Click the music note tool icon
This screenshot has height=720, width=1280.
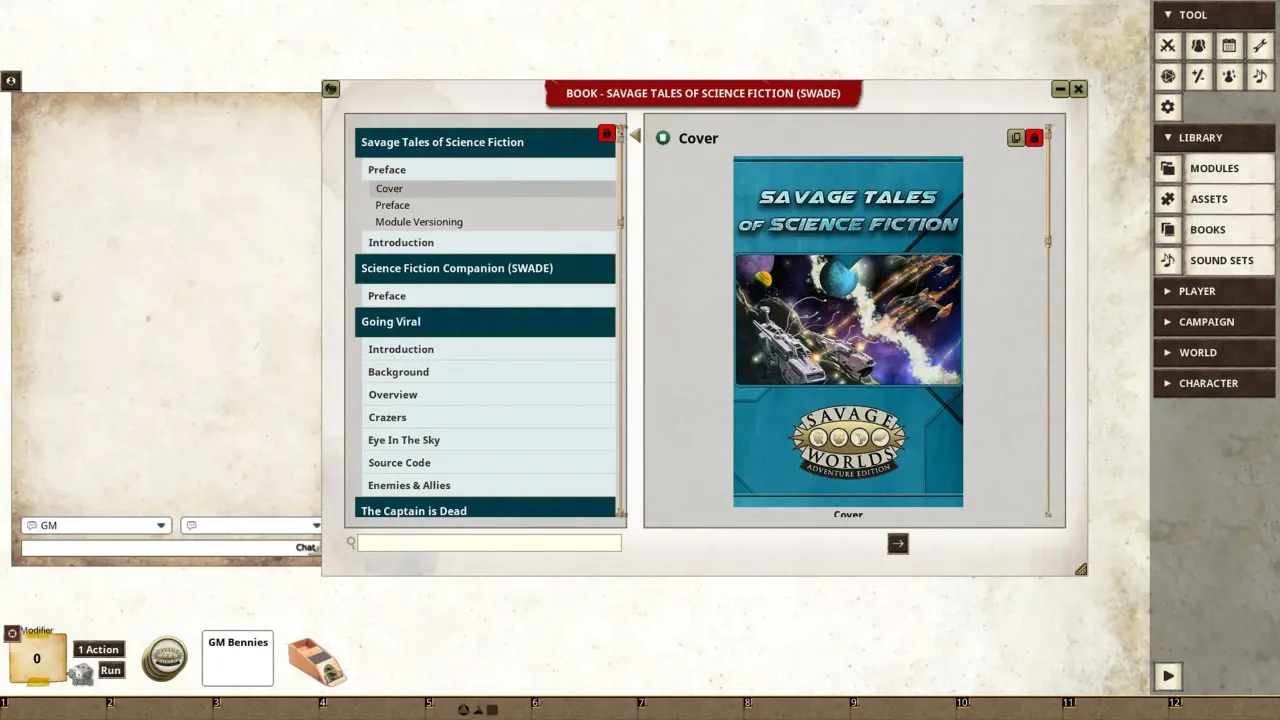(1260, 76)
